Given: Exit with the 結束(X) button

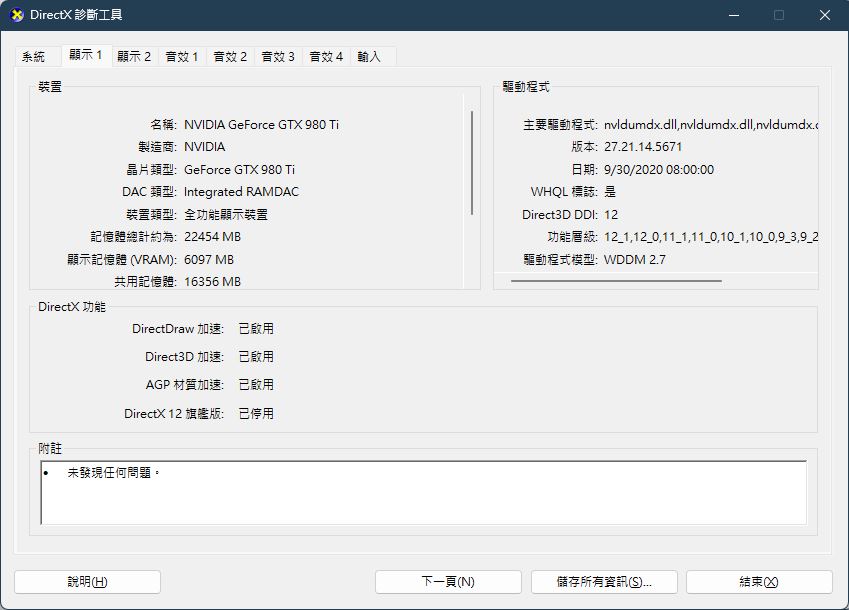Looking at the screenshot, I should point(759,582).
